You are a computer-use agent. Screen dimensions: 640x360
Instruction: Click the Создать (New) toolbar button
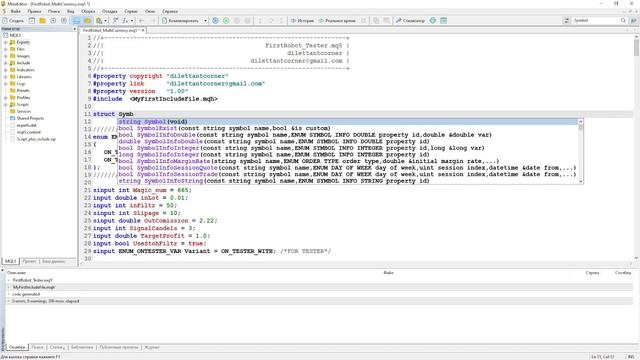(13, 20)
